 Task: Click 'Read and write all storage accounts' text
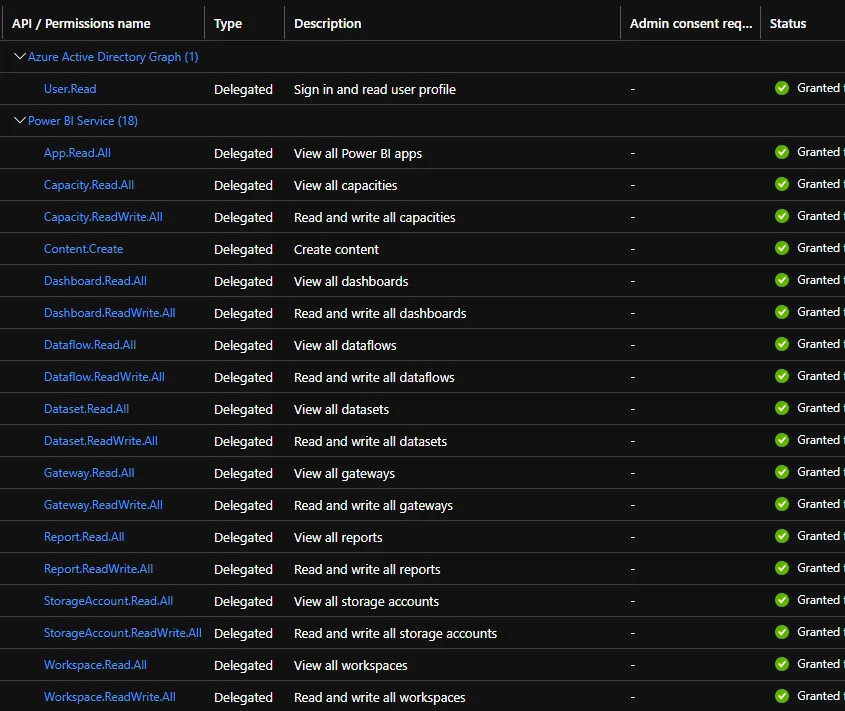396,633
